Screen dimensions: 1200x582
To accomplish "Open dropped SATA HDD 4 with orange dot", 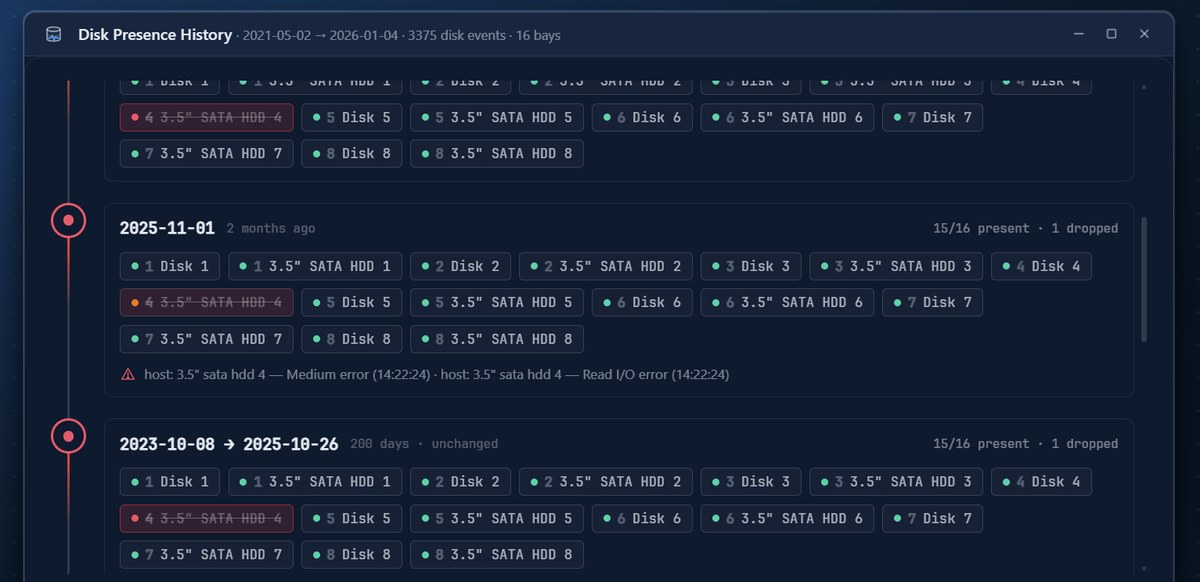I will pyautogui.click(x=206, y=302).
